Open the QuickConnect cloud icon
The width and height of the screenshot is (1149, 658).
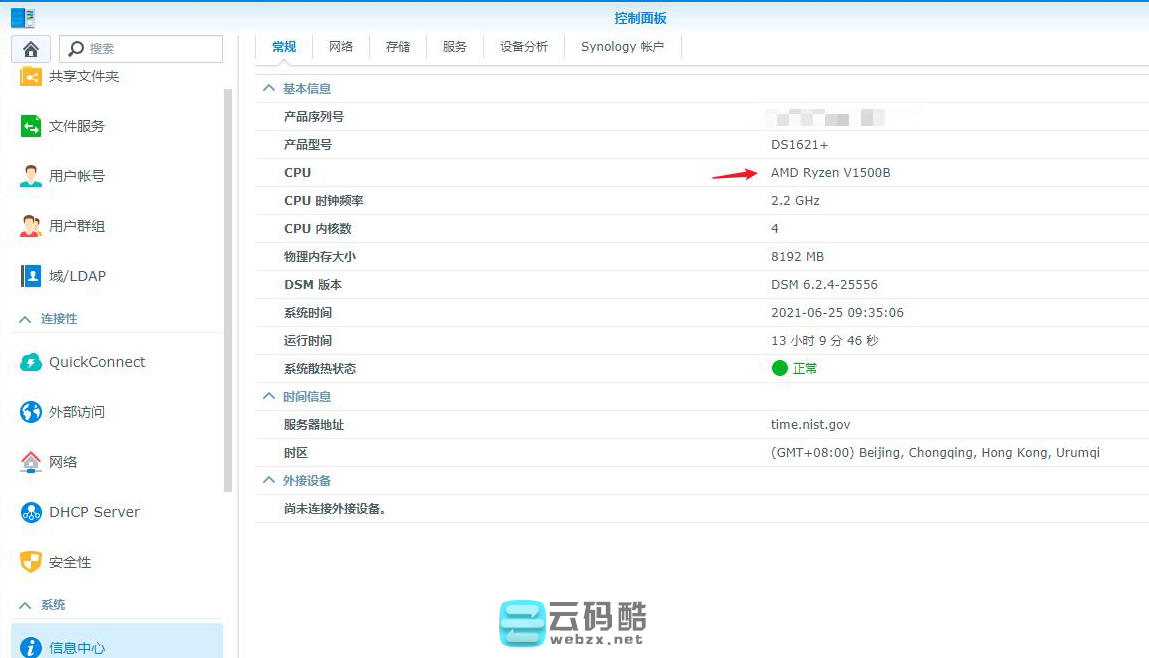click(31, 362)
